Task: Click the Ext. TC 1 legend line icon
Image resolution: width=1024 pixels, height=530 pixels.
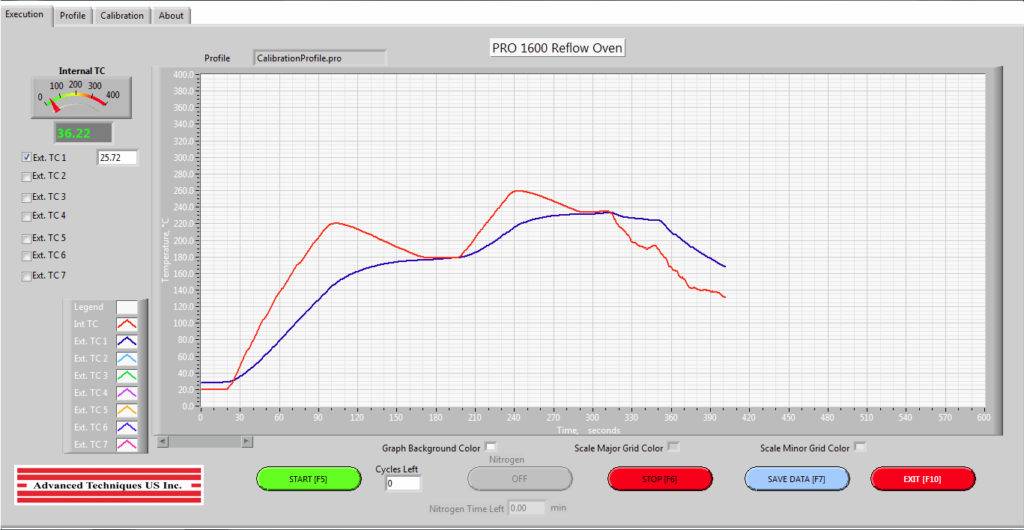Action: 127,341
